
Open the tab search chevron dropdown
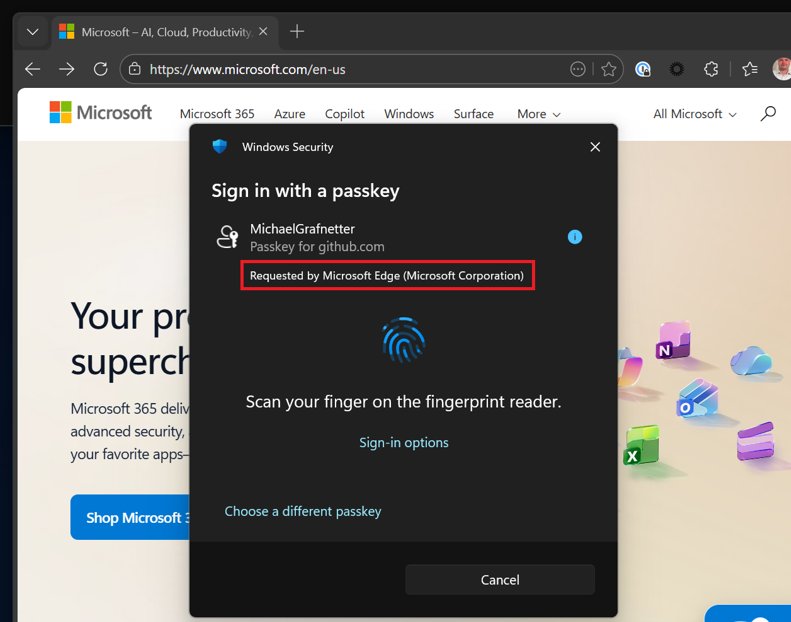pos(33,32)
